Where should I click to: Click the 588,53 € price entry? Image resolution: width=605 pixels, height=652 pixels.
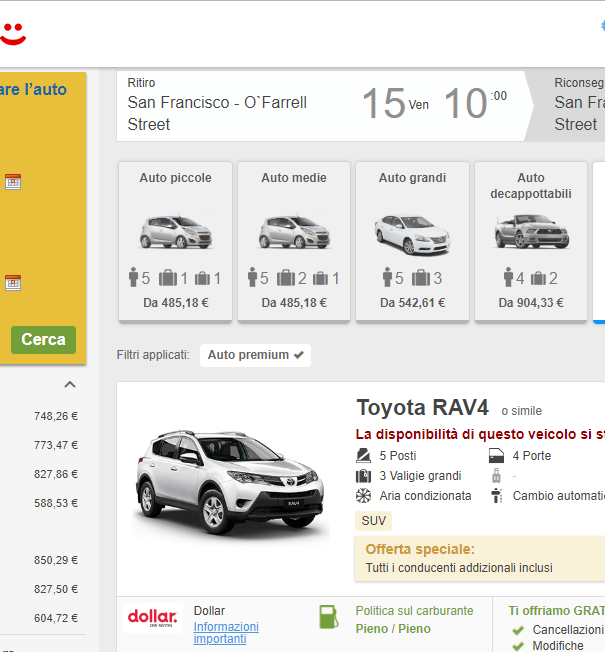(x=56, y=503)
